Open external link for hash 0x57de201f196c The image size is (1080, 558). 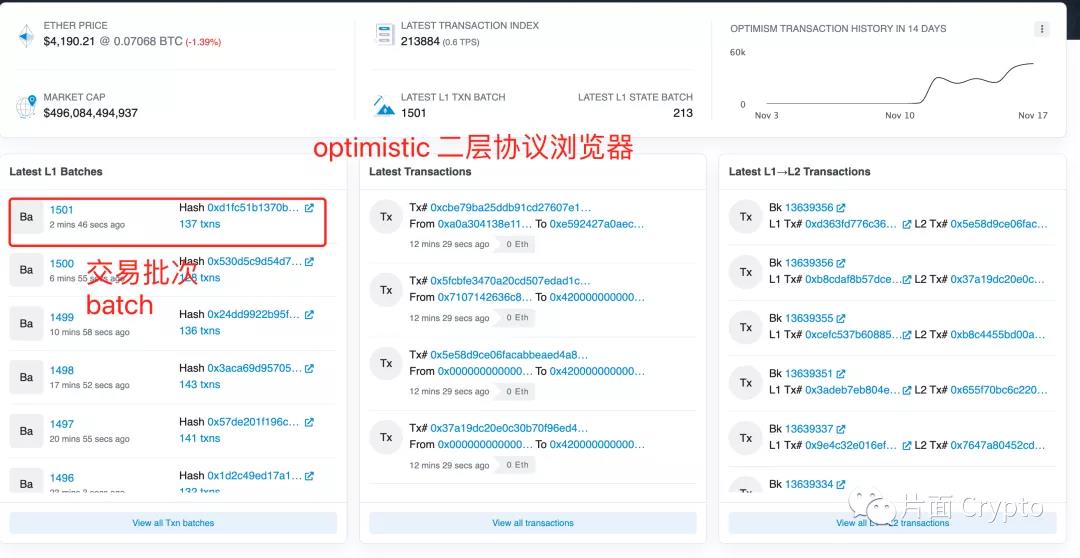point(309,422)
